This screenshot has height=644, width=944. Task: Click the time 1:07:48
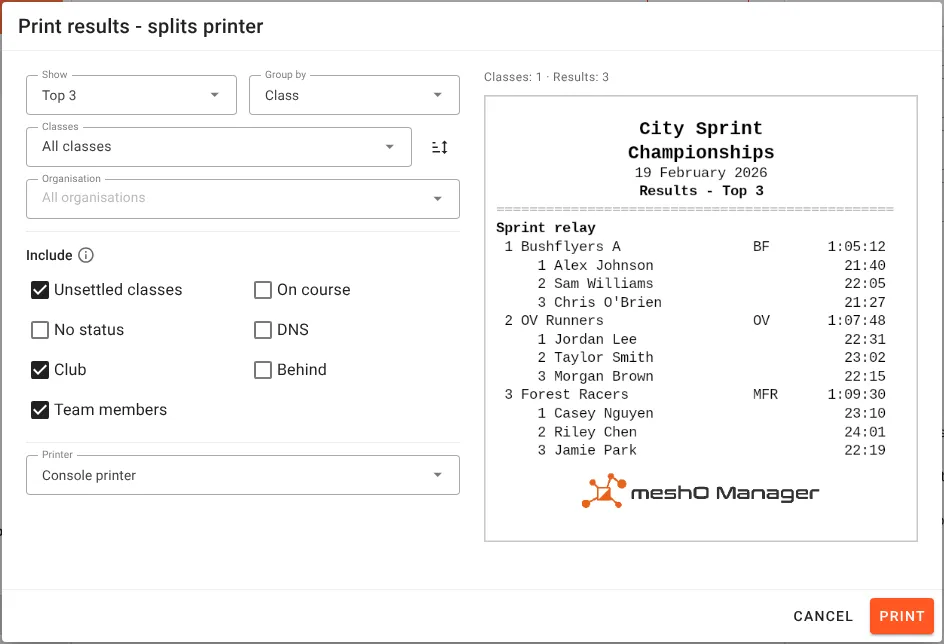point(856,320)
